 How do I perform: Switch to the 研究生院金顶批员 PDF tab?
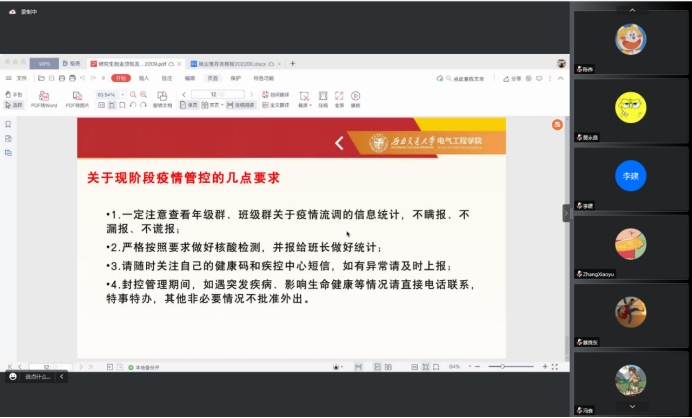(130, 63)
